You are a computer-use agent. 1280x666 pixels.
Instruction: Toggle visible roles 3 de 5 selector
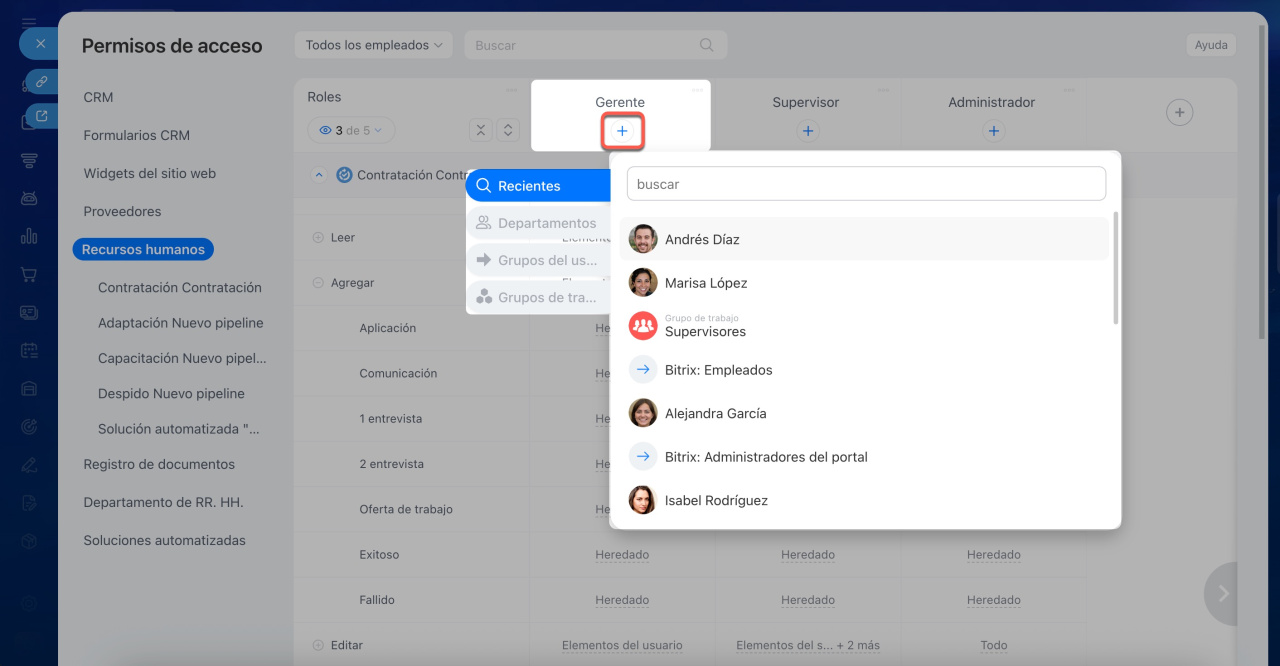[351, 130]
